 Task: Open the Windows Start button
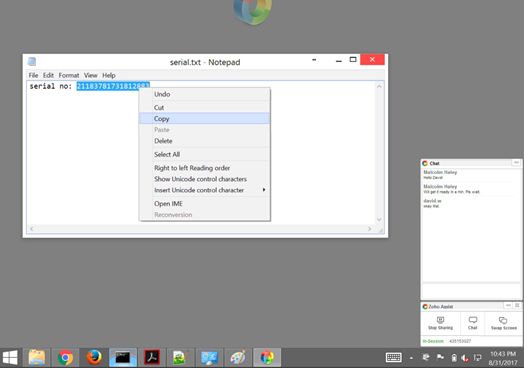[x=10, y=357]
